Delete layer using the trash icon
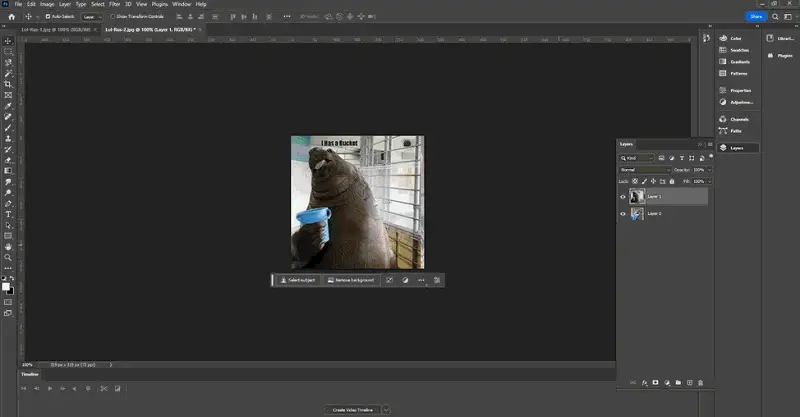 tap(701, 382)
